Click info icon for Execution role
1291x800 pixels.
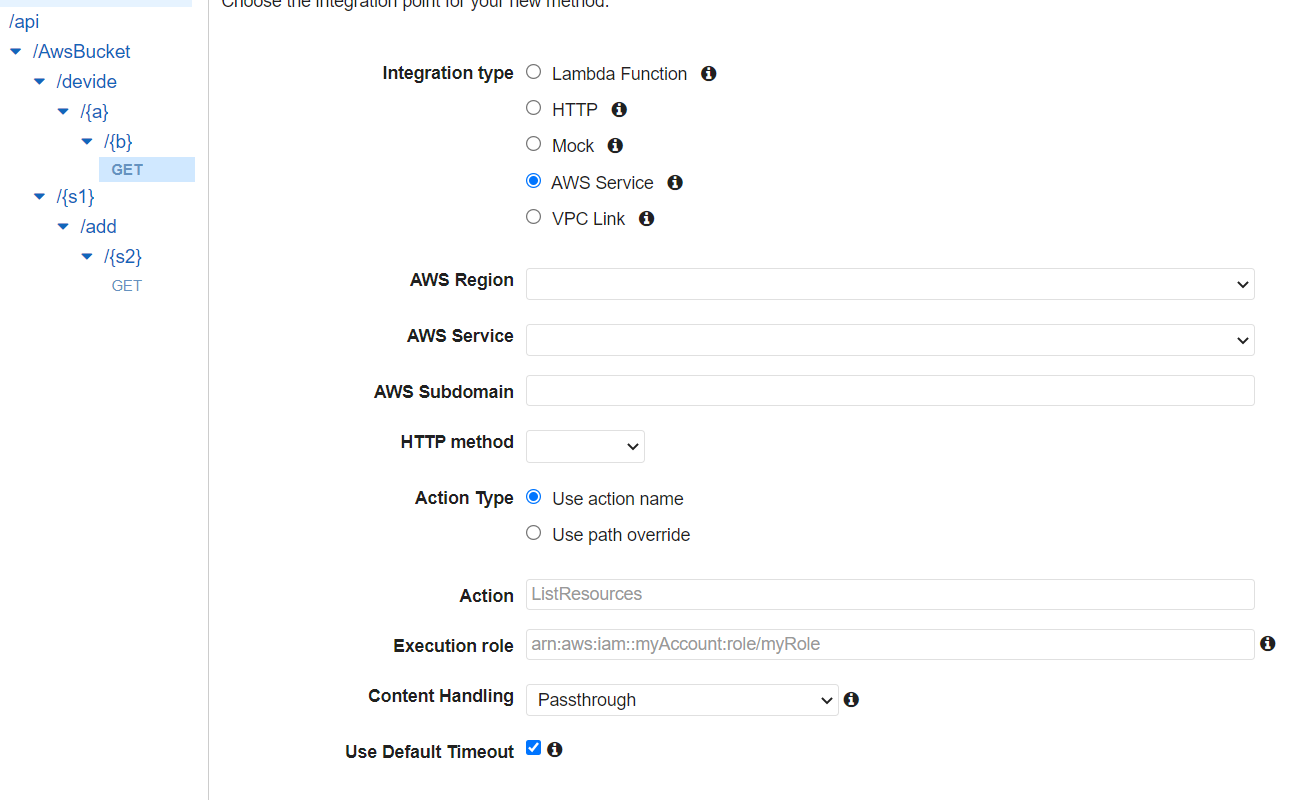1267,644
